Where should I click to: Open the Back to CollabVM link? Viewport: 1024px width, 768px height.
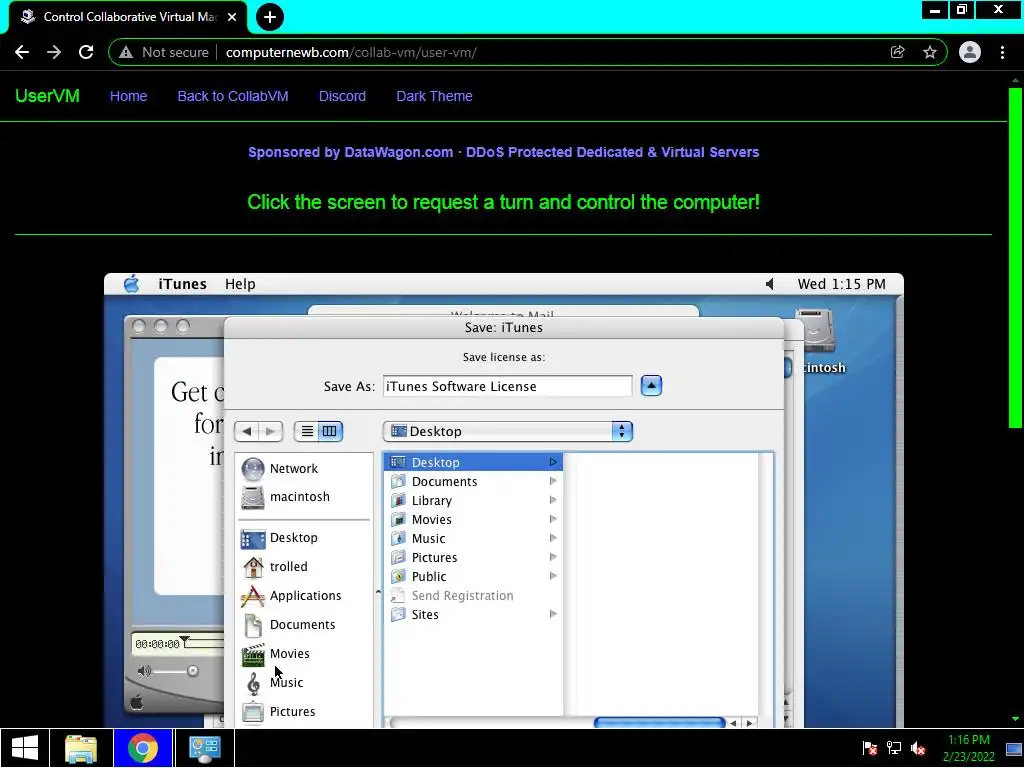[232, 96]
